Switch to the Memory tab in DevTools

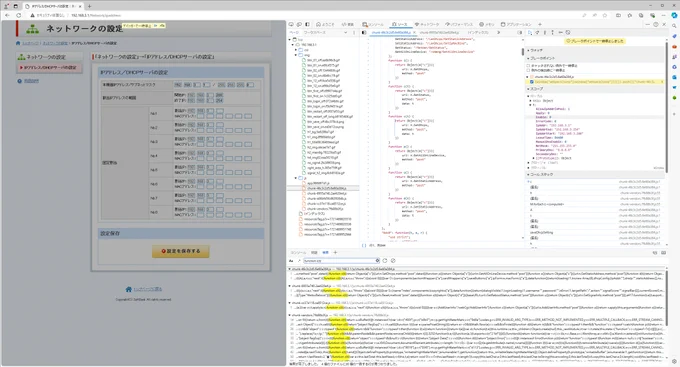(487, 24)
